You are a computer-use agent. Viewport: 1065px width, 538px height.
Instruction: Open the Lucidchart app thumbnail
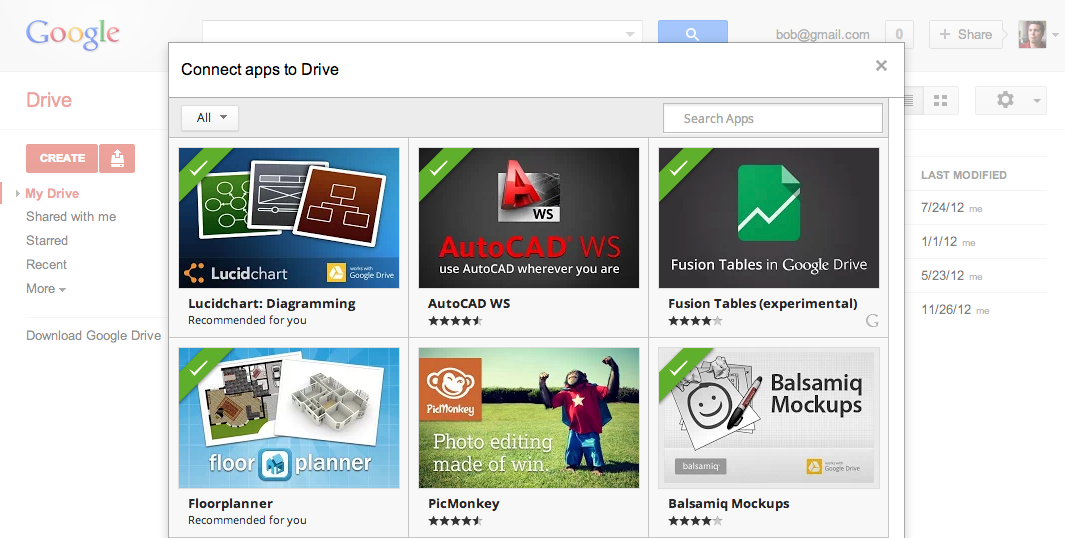[289, 218]
